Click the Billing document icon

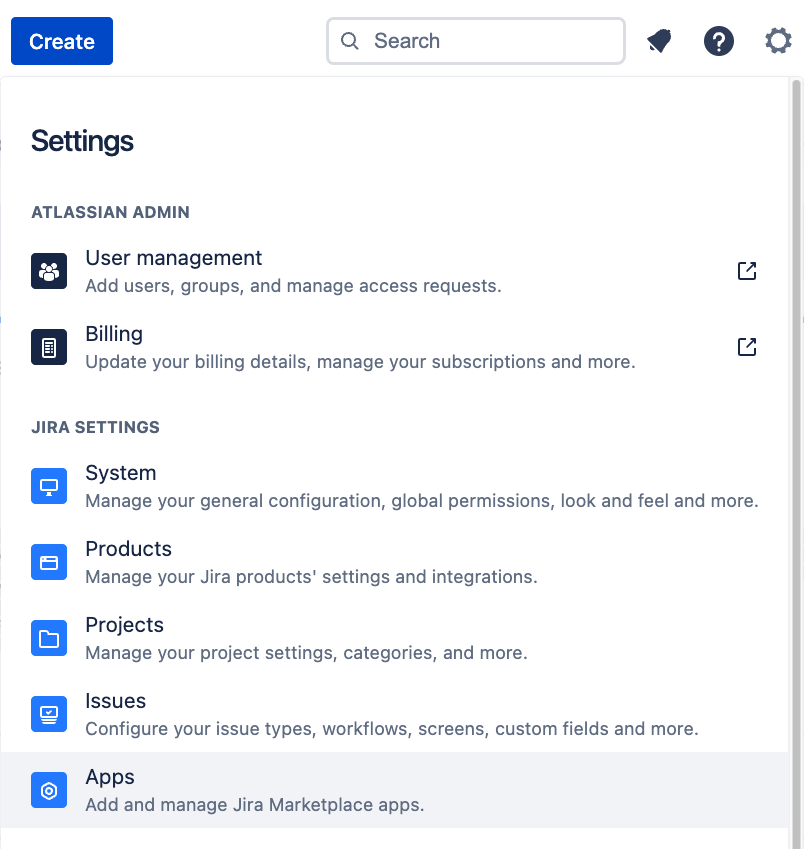coord(49,347)
